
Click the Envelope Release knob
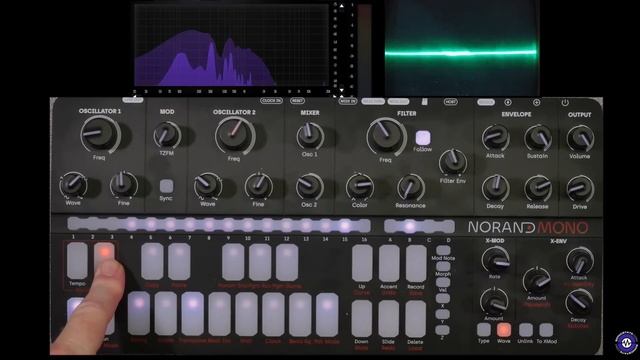tap(538, 189)
